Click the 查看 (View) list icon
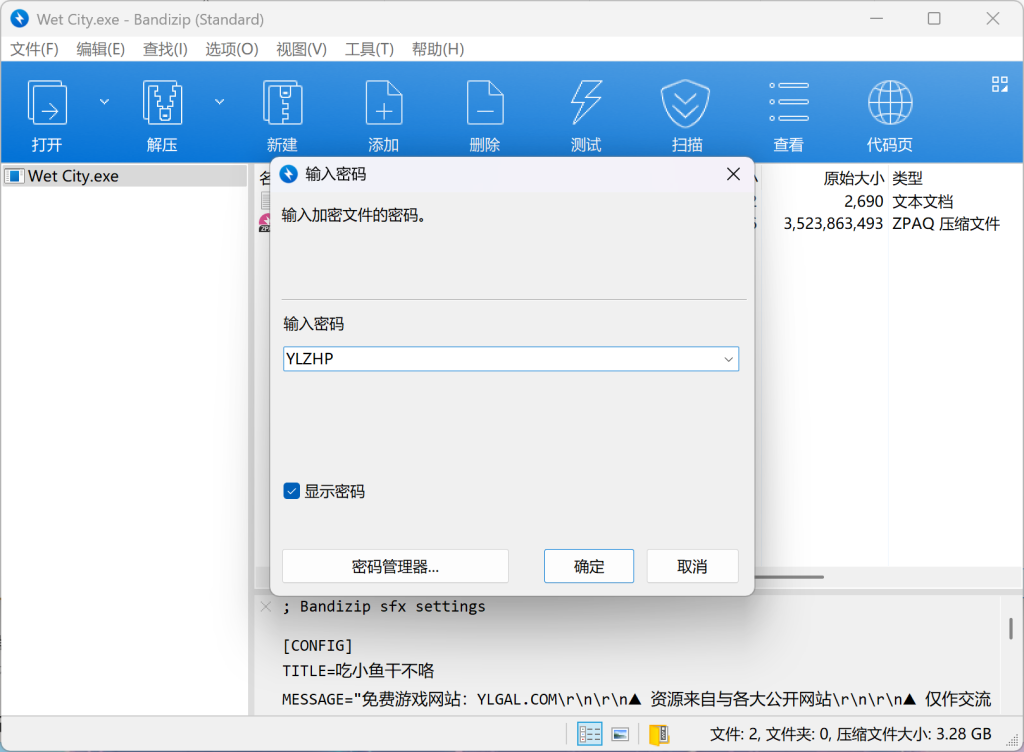This screenshot has width=1024, height=752. pos(788,104)
